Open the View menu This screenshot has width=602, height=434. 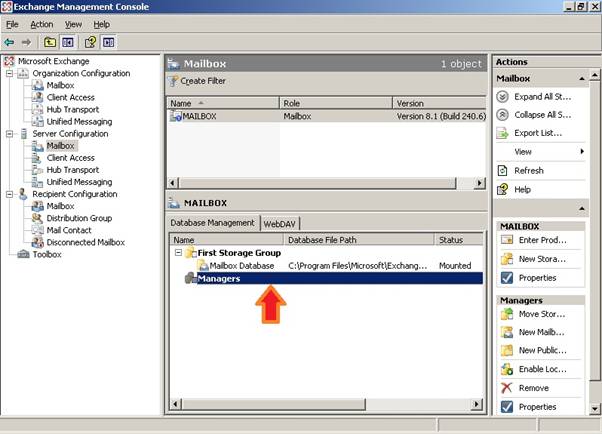[73, 24]
